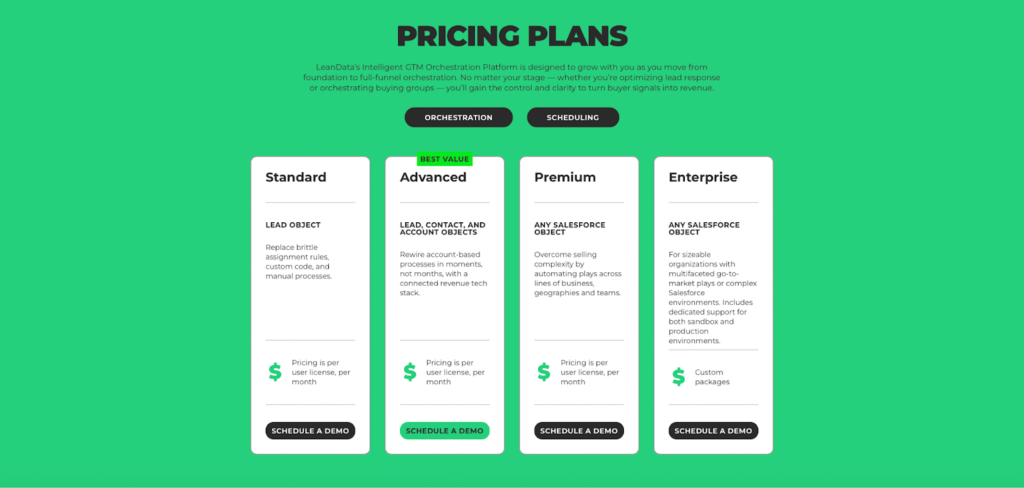Switch to the Scheduling tab
Viewport: 1024px width, 488px height.
573,117
